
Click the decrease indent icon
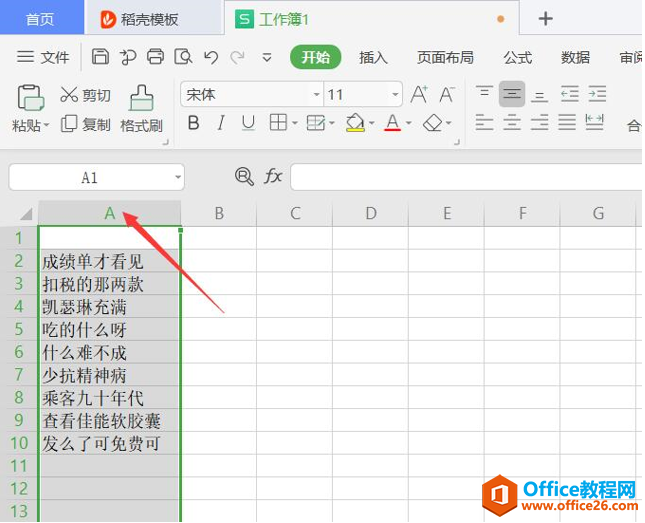coord(570,94)
